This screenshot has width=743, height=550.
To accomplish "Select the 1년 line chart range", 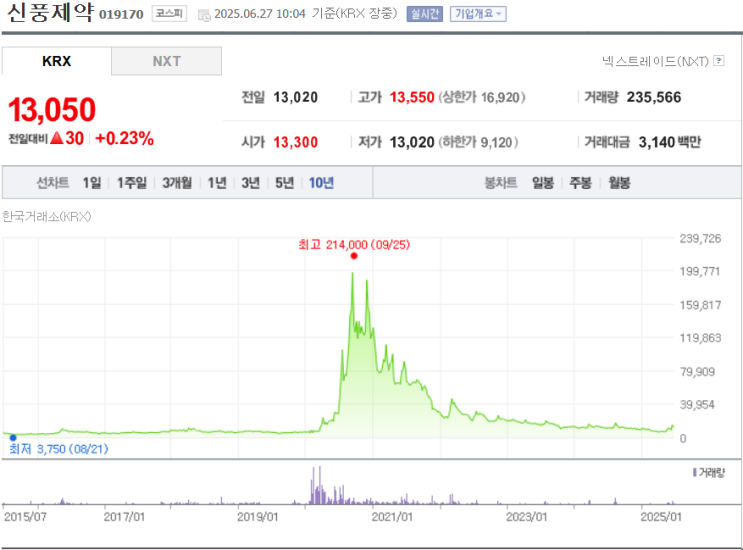I will (217, 182).
